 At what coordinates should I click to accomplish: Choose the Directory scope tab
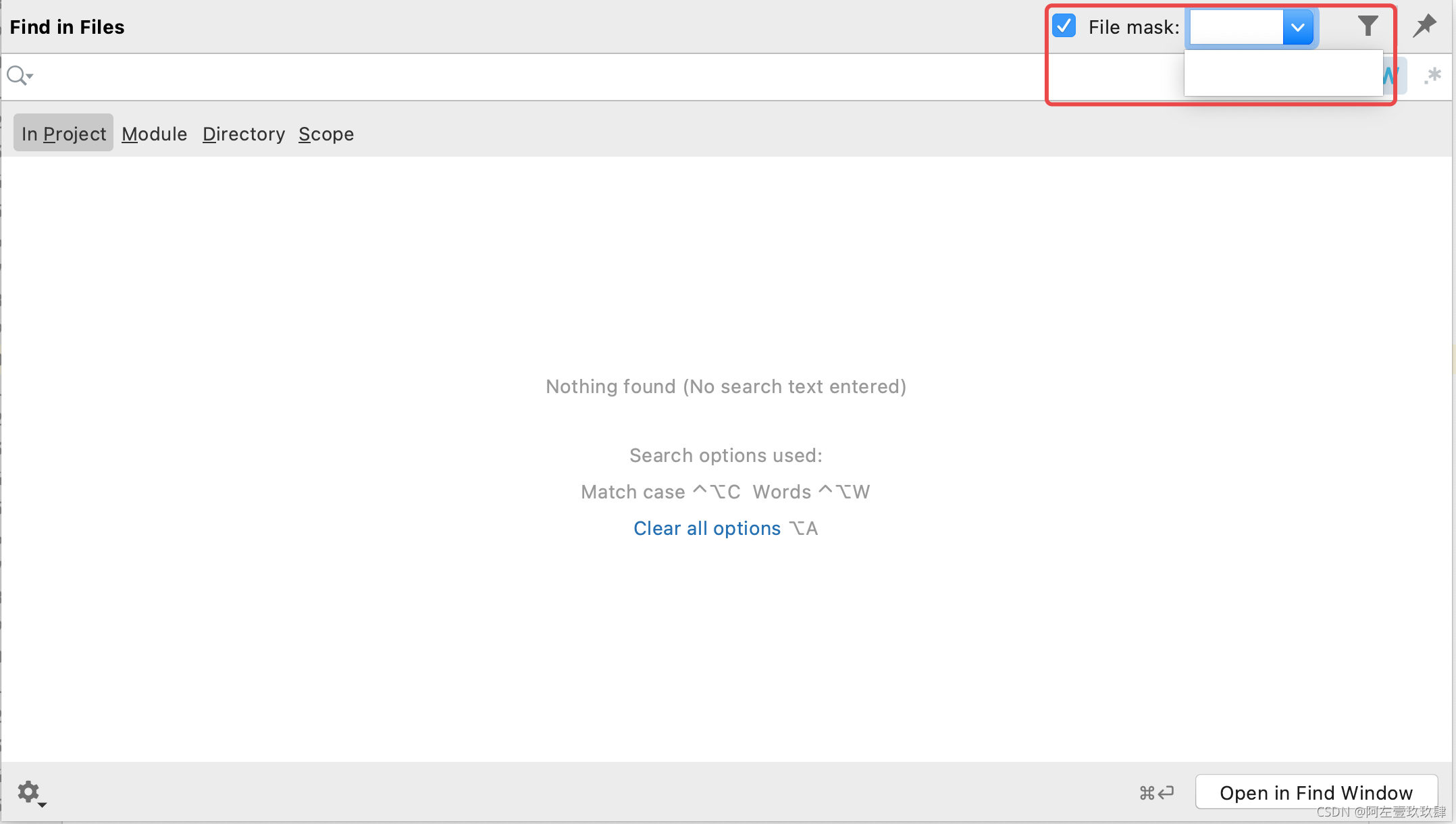click(244, 134)
